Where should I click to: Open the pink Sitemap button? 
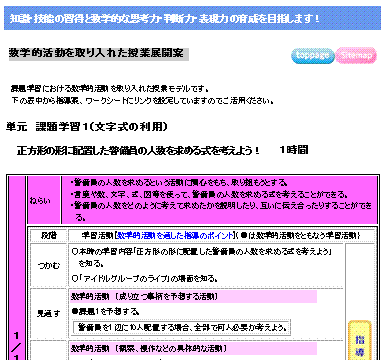pyautogui.click(x=356, y=55)
